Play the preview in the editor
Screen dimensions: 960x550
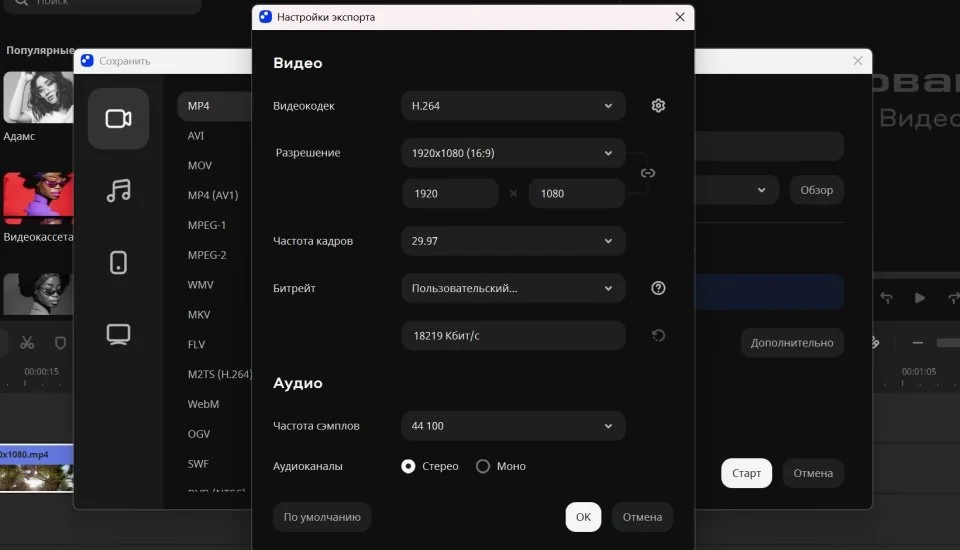tap(920, 298)
